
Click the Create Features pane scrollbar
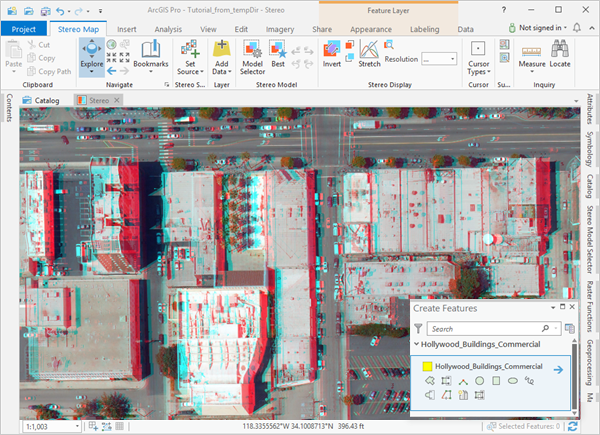point(574,377)
